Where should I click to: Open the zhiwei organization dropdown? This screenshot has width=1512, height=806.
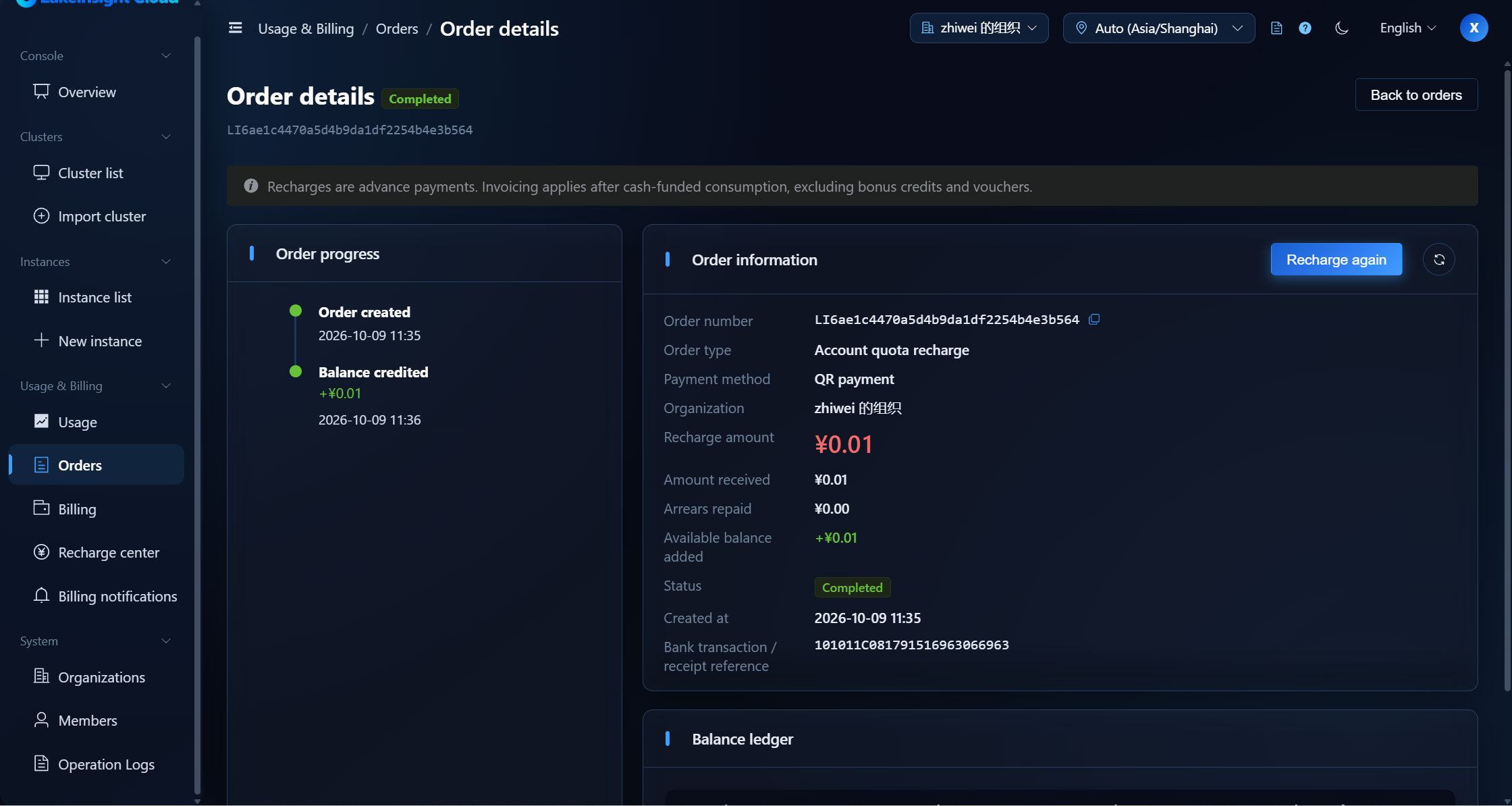(x=979, y=28)
